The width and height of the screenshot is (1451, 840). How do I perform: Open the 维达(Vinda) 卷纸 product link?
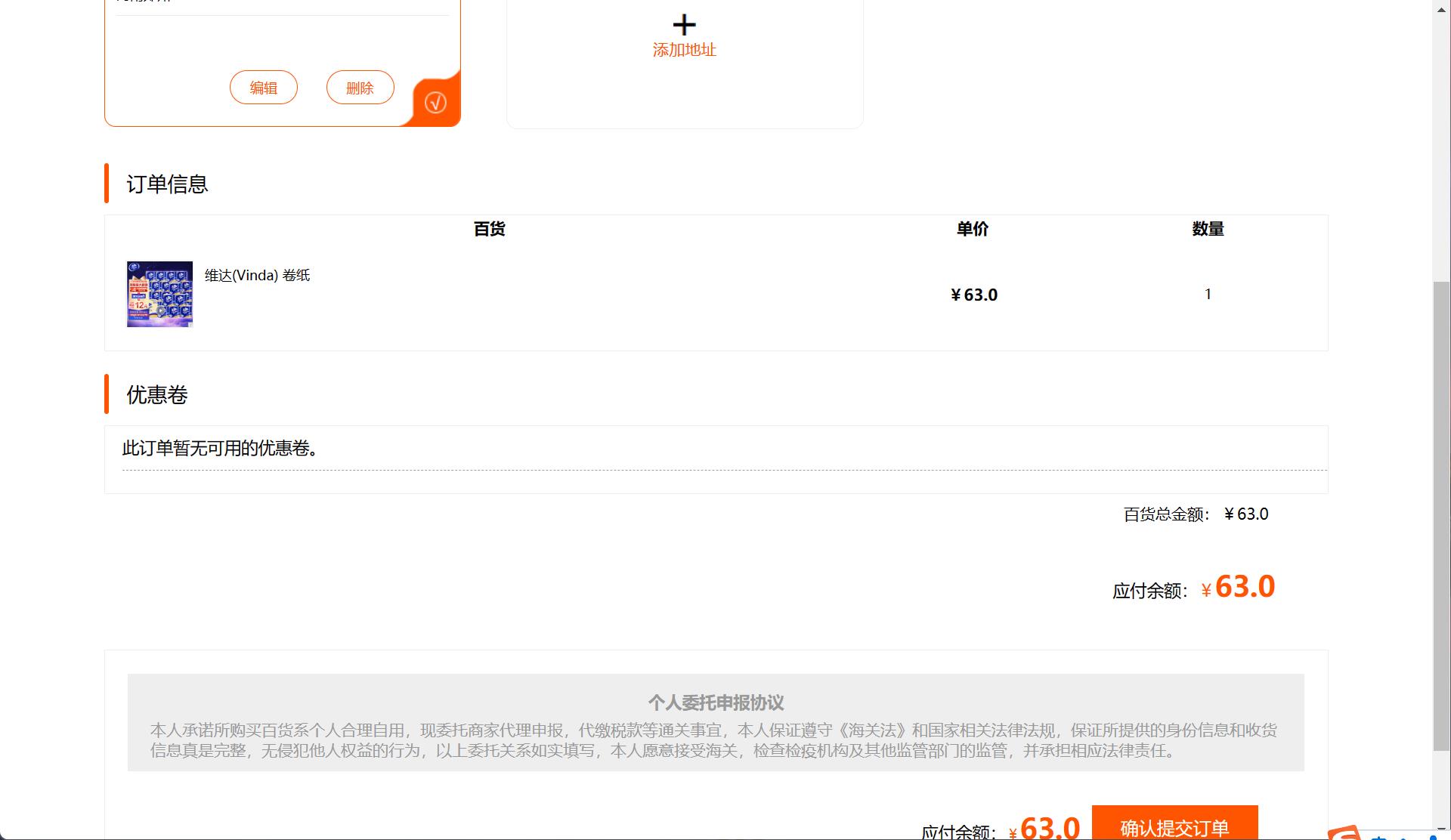pos(258,275)
